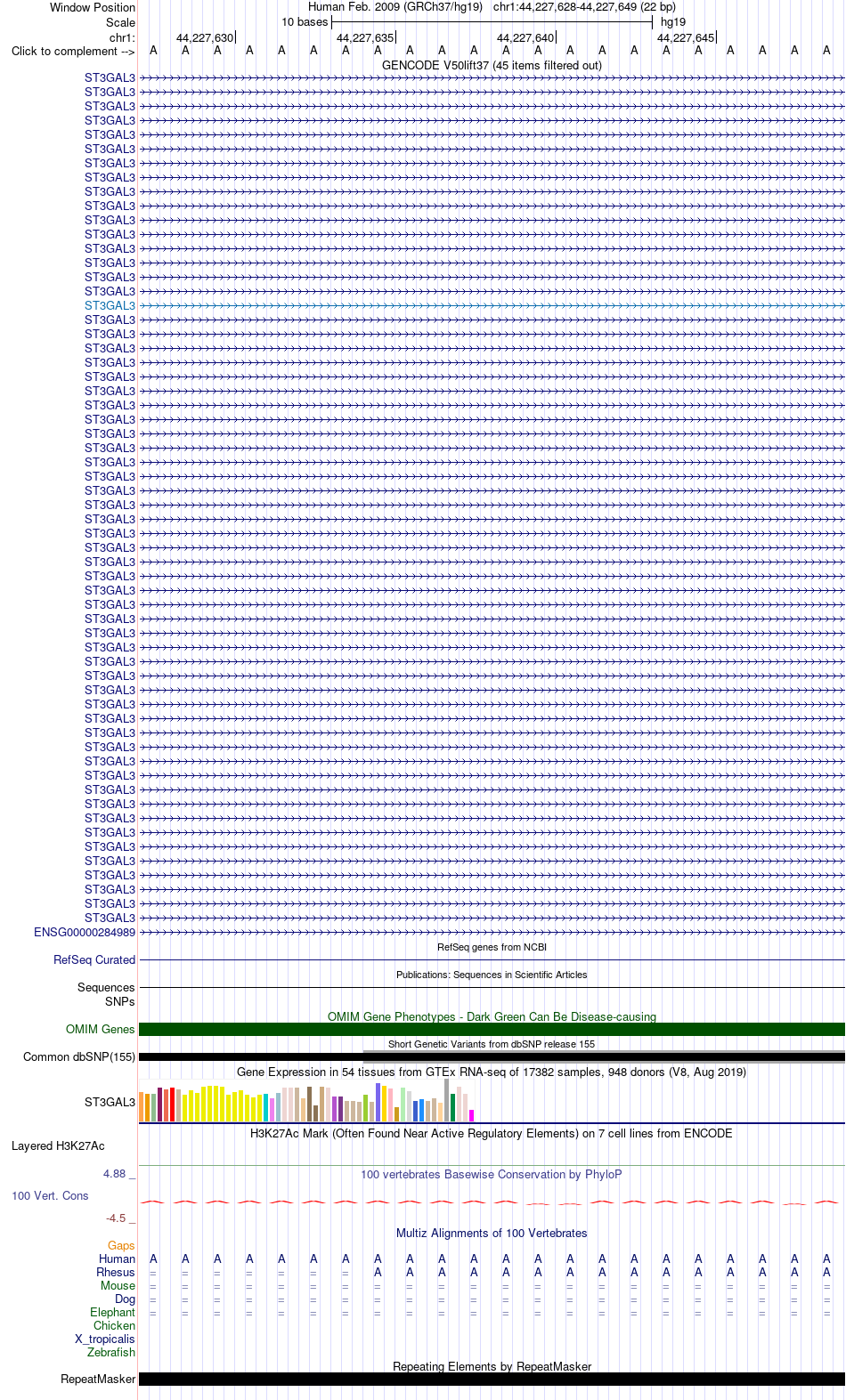846x1400 pixels.
Task: Click 'RefSeq genes from NCBI' track title
Action: pyautogui.click(x=492, y=947)
